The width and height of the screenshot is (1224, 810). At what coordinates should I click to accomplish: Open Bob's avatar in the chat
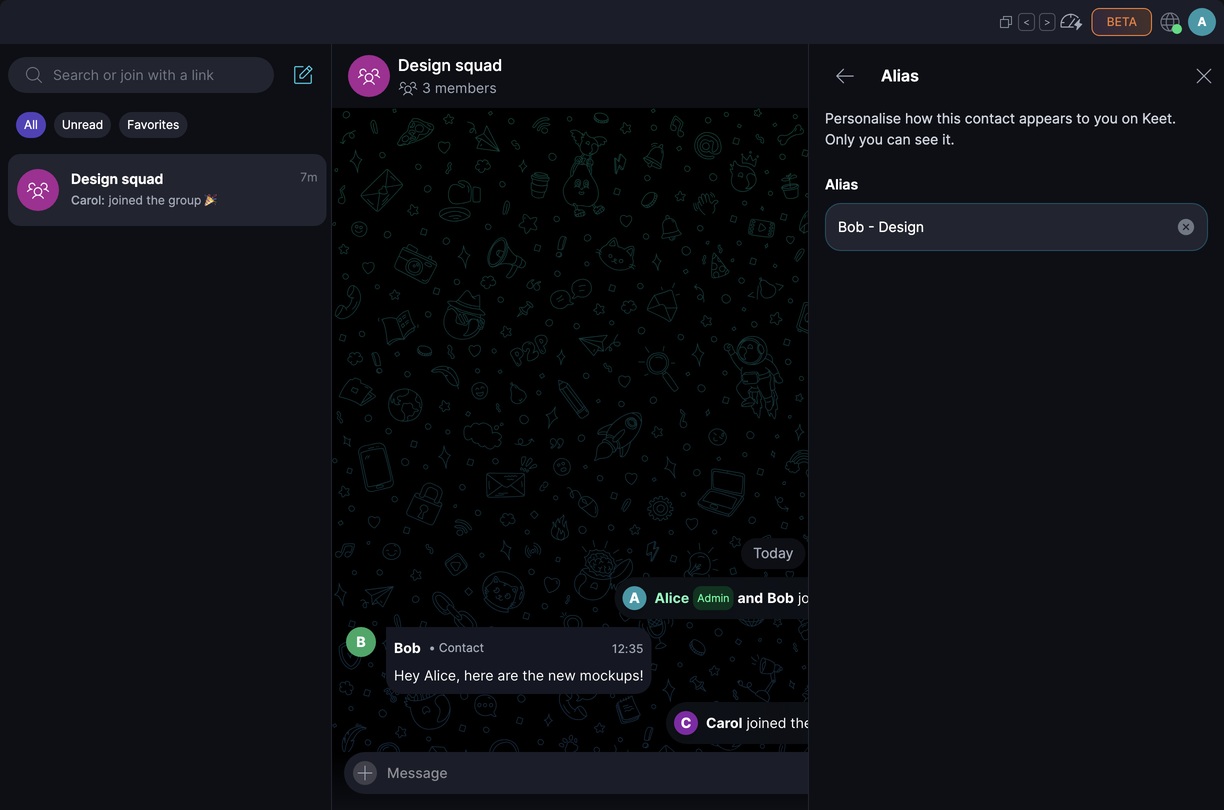361,642
